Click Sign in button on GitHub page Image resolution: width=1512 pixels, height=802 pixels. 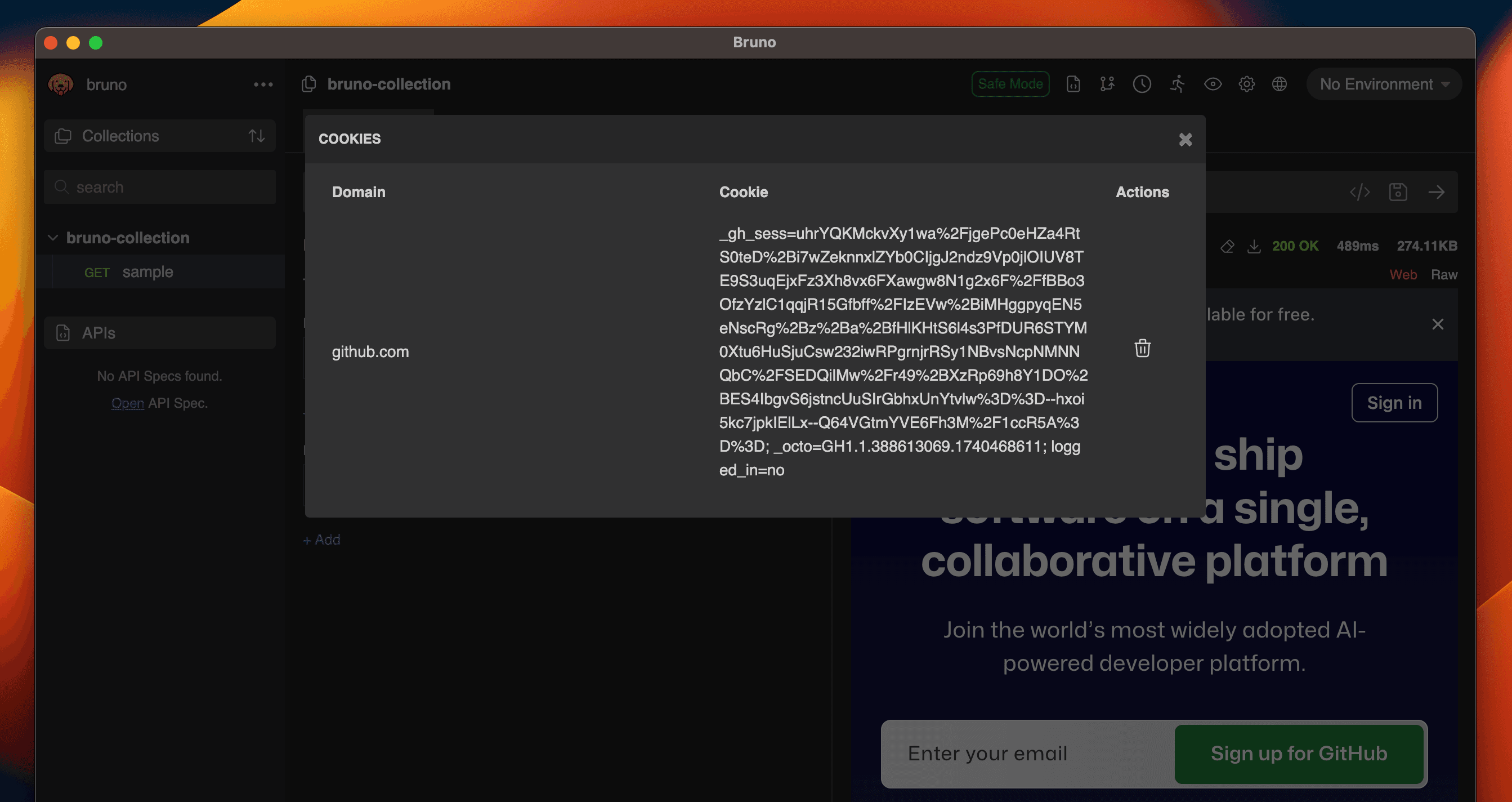1393,402
